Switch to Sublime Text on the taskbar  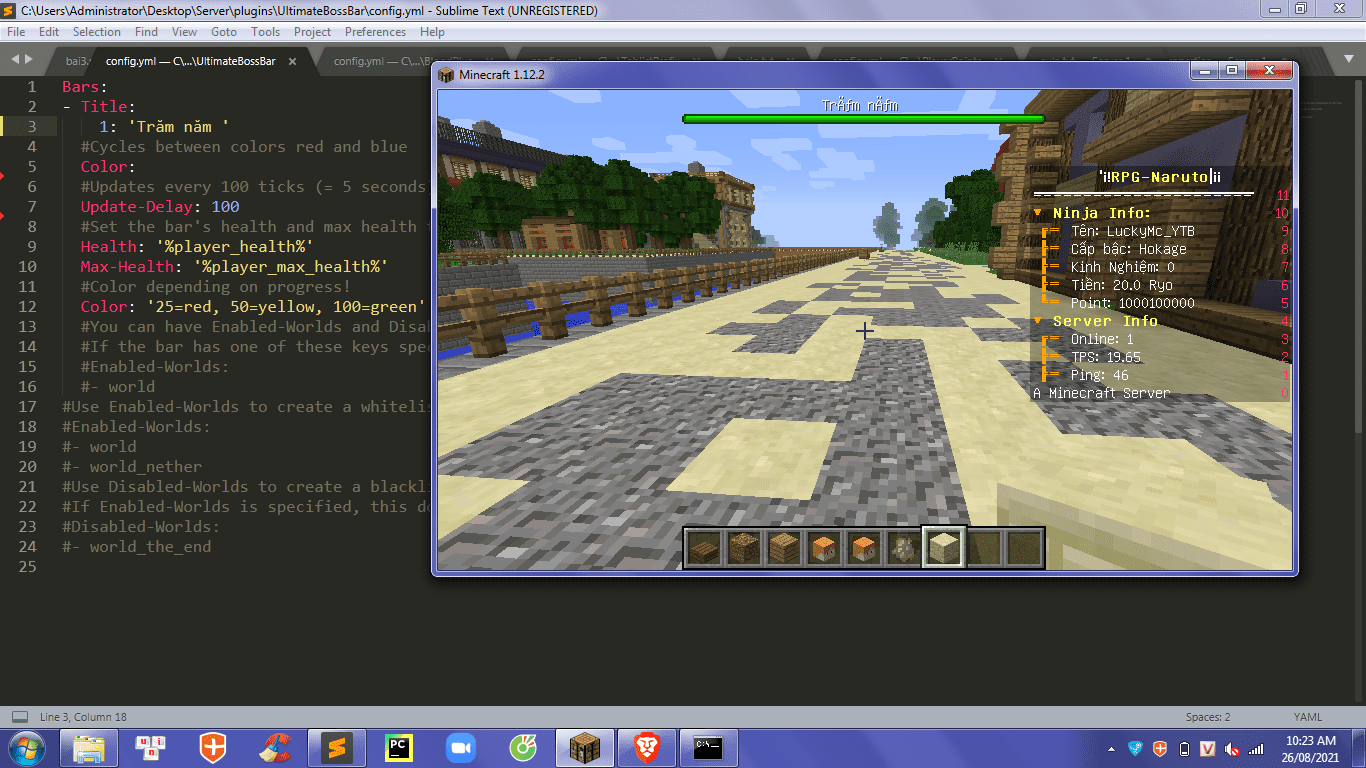click(x=337, y=748)
